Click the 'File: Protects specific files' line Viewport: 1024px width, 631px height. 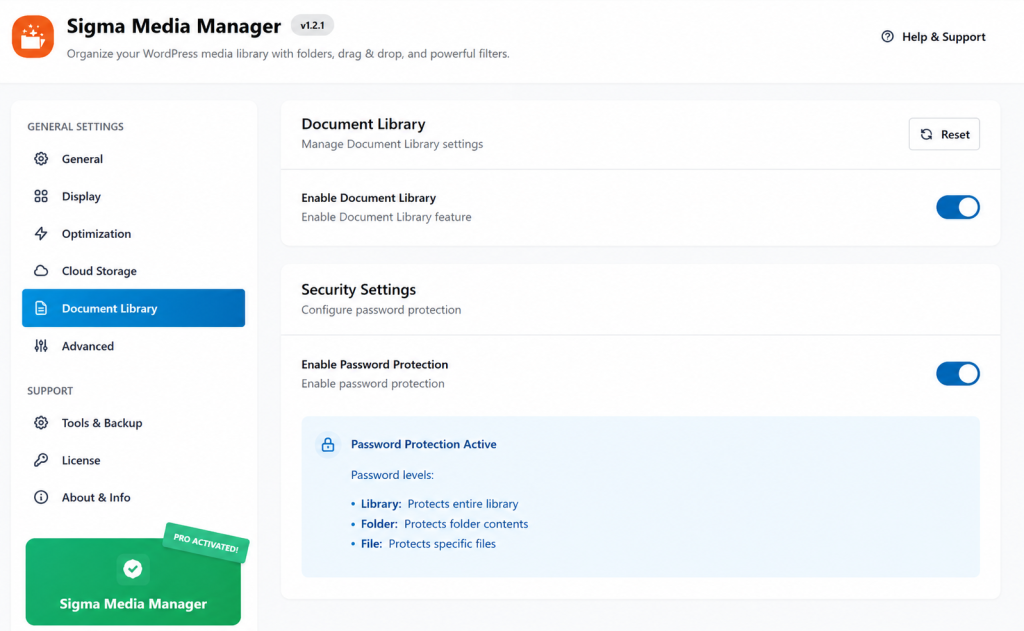pos(428,543)
